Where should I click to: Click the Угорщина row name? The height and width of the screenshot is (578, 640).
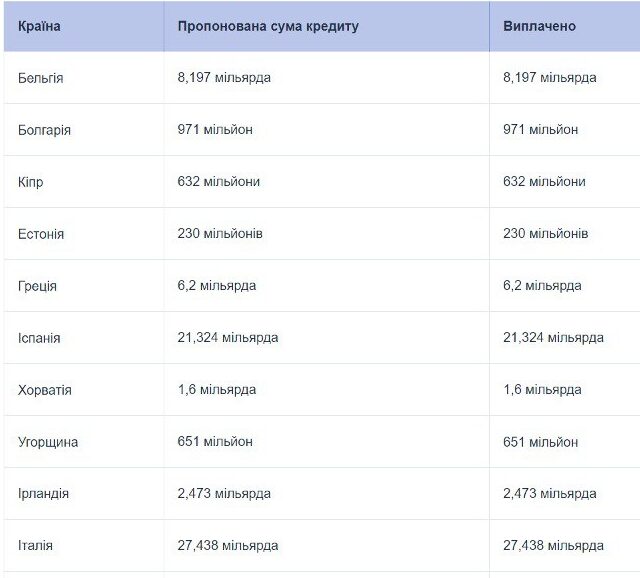(x=48, y=442)
